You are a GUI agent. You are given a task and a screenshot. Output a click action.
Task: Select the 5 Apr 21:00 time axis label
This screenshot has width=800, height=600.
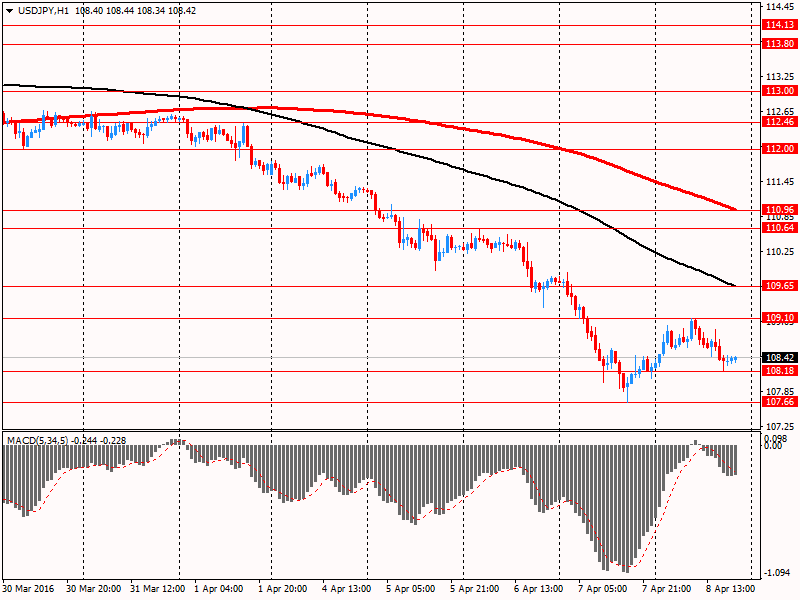[475, 589]
